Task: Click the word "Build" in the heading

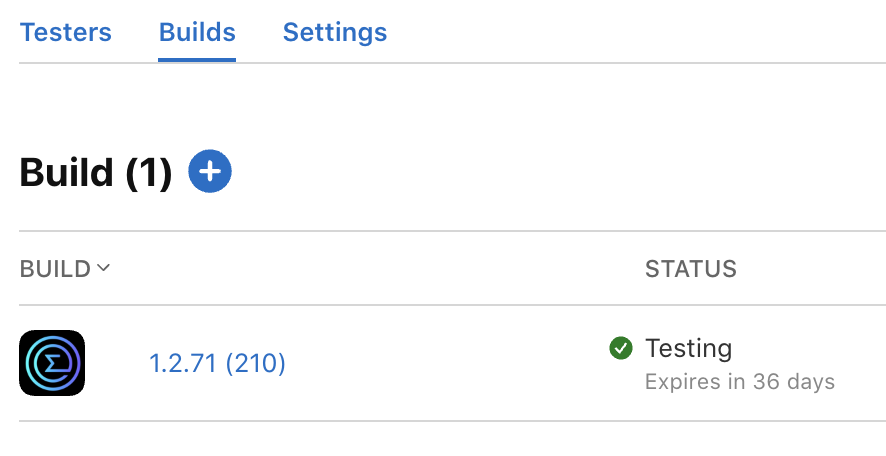Action: (x=67, y=172)
